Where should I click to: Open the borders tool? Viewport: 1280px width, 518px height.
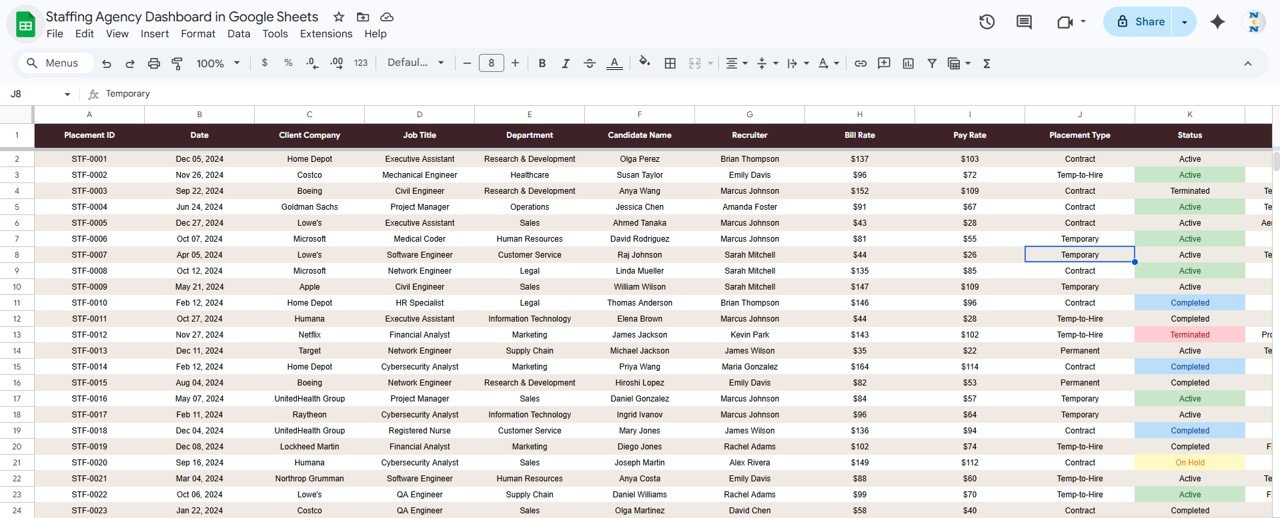(x=670, y=63)
